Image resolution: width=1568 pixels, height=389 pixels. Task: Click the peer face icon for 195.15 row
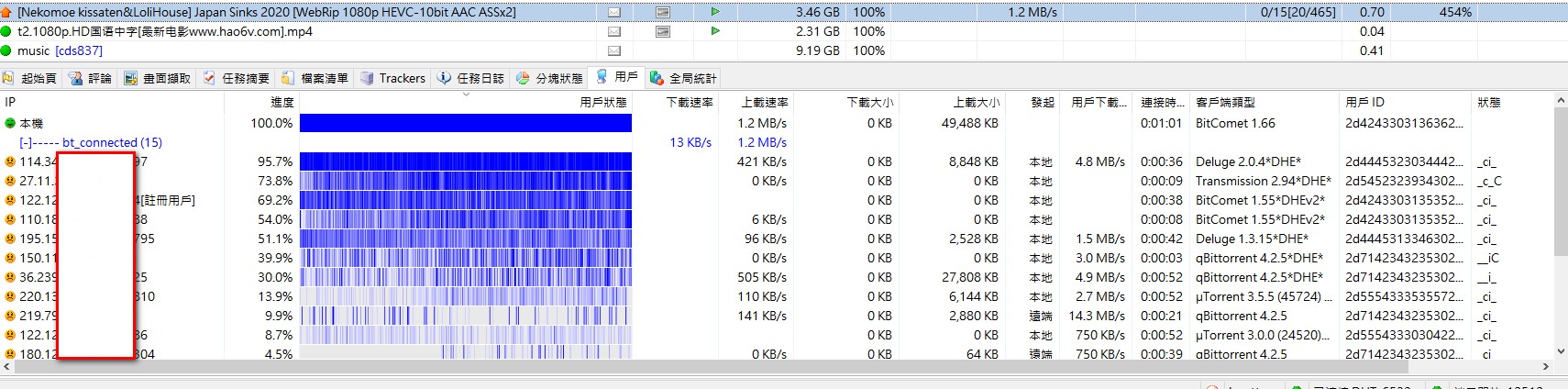click(x=10, y=239)
